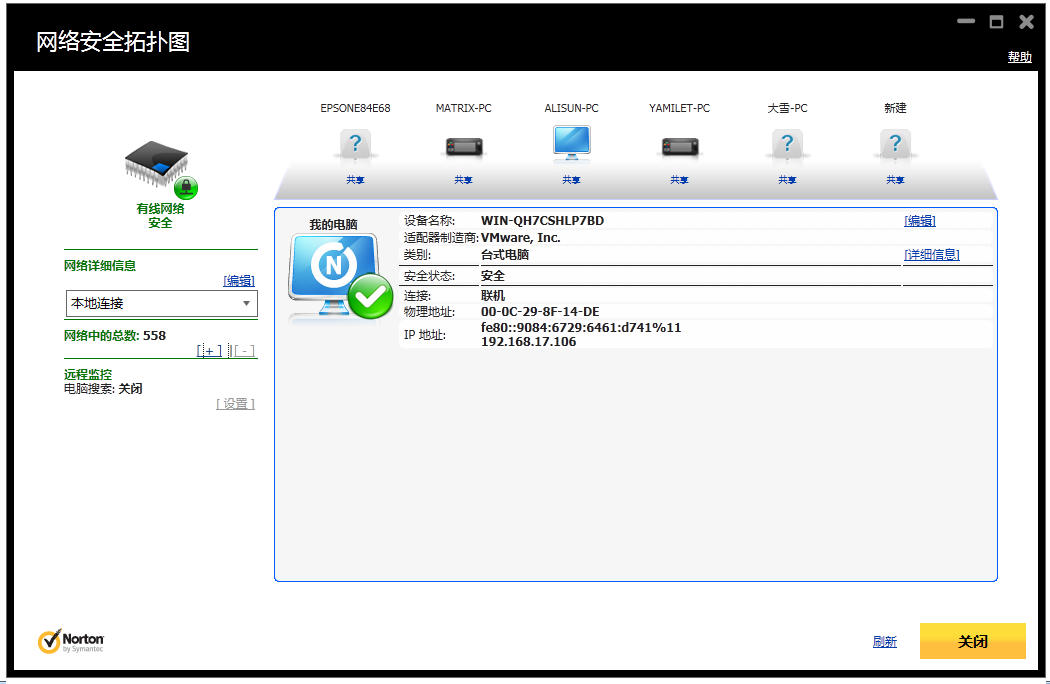
Task: Click 共享 under 大雪-PC
Action: [788, 180]
